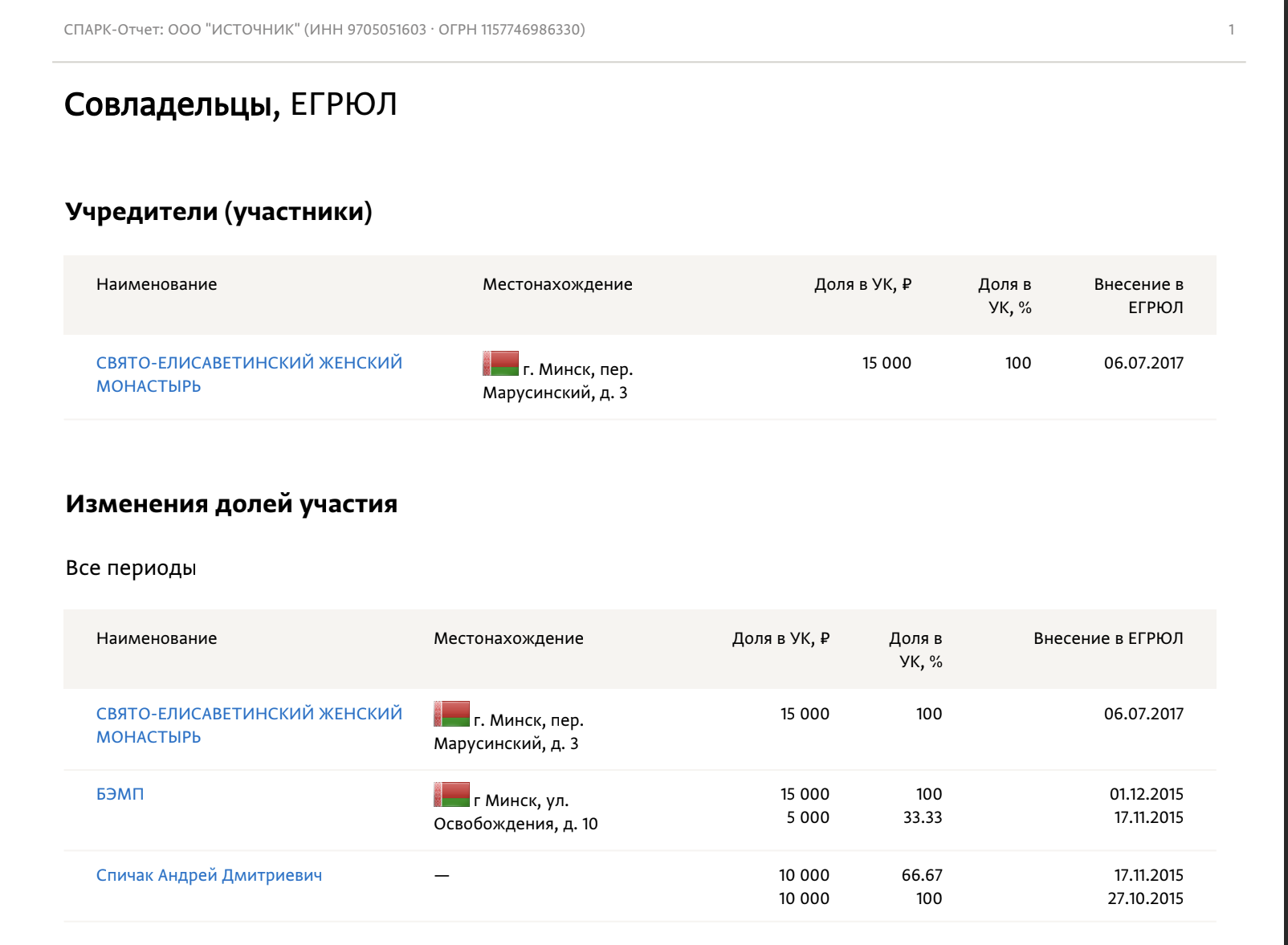Click date 01.12.2015 in БЭМП row

coord(1147,794)
